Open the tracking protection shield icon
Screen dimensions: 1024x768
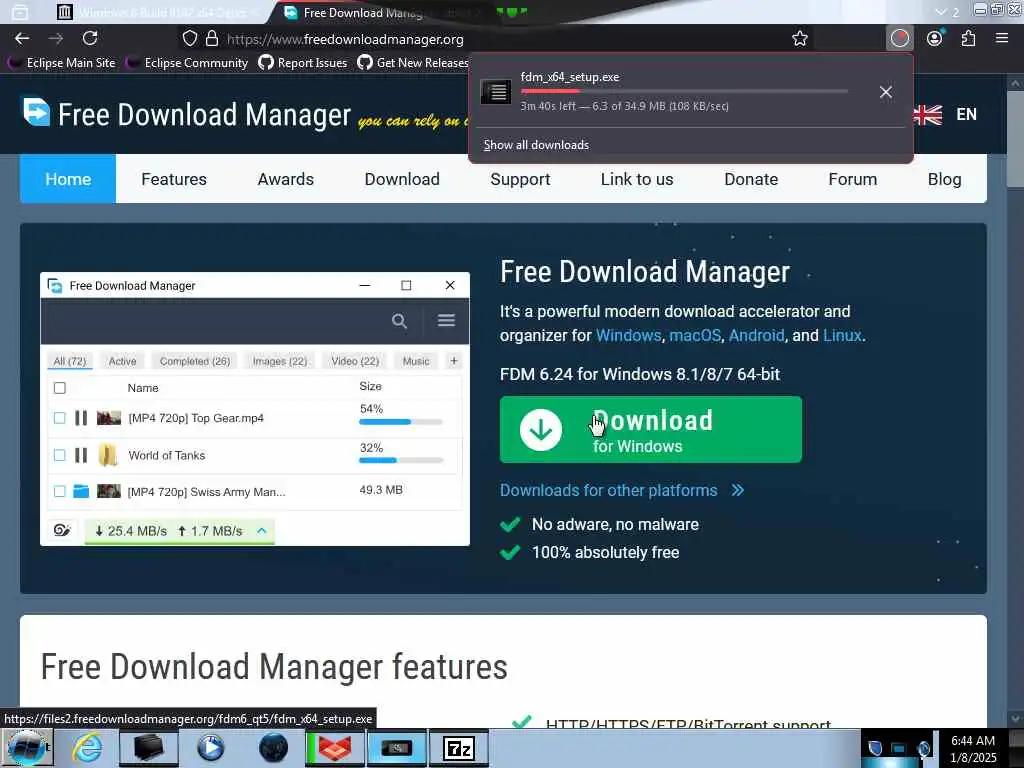pyautogui.click(x=189, y=39)
